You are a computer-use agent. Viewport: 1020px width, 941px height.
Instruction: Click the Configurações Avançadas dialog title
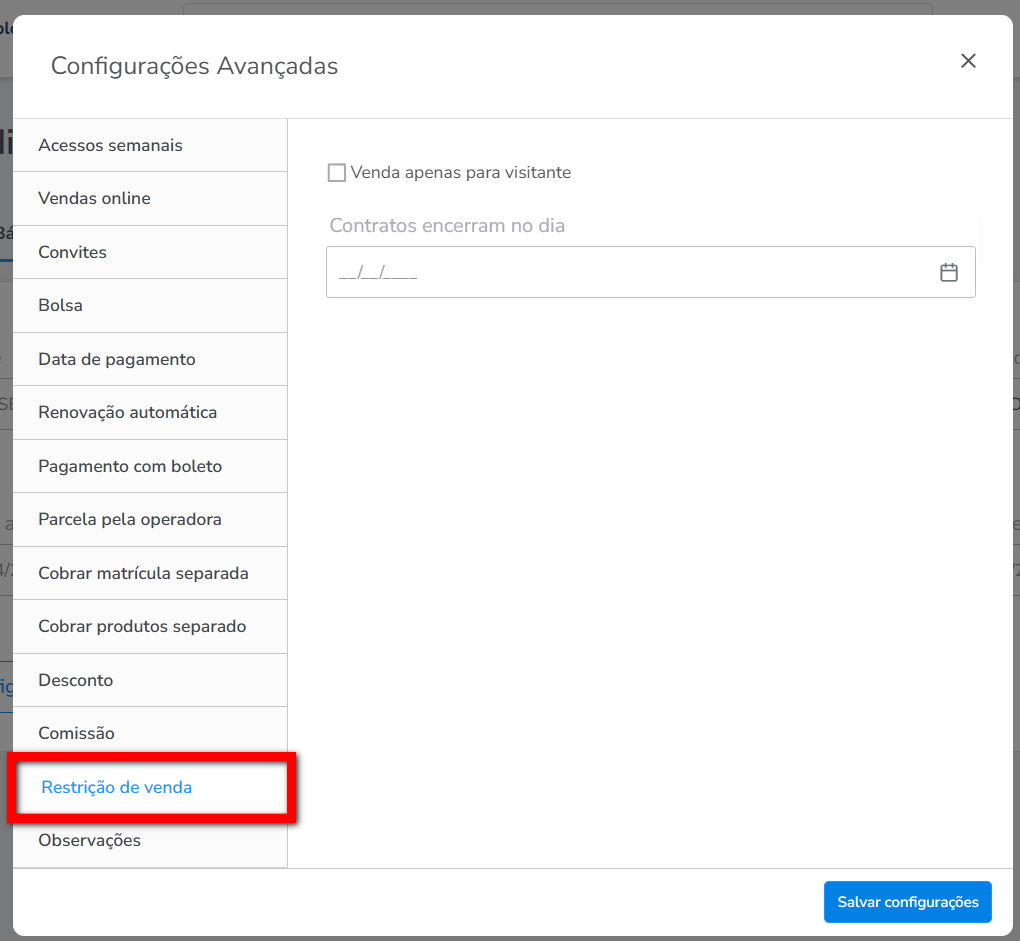[194, 66]
